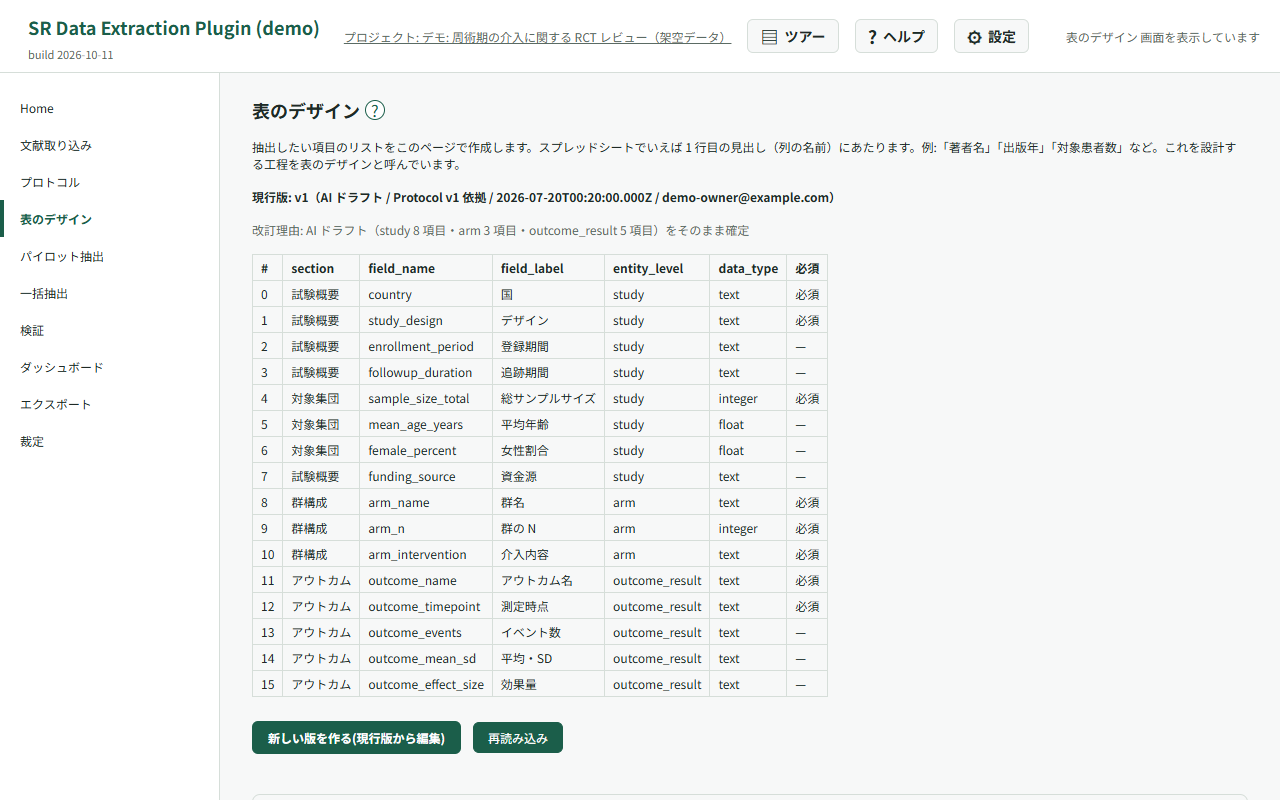The width and height of the screenshot is (1280, 800).
Task: Open the ツアー tour button
Action: [793, 36]
